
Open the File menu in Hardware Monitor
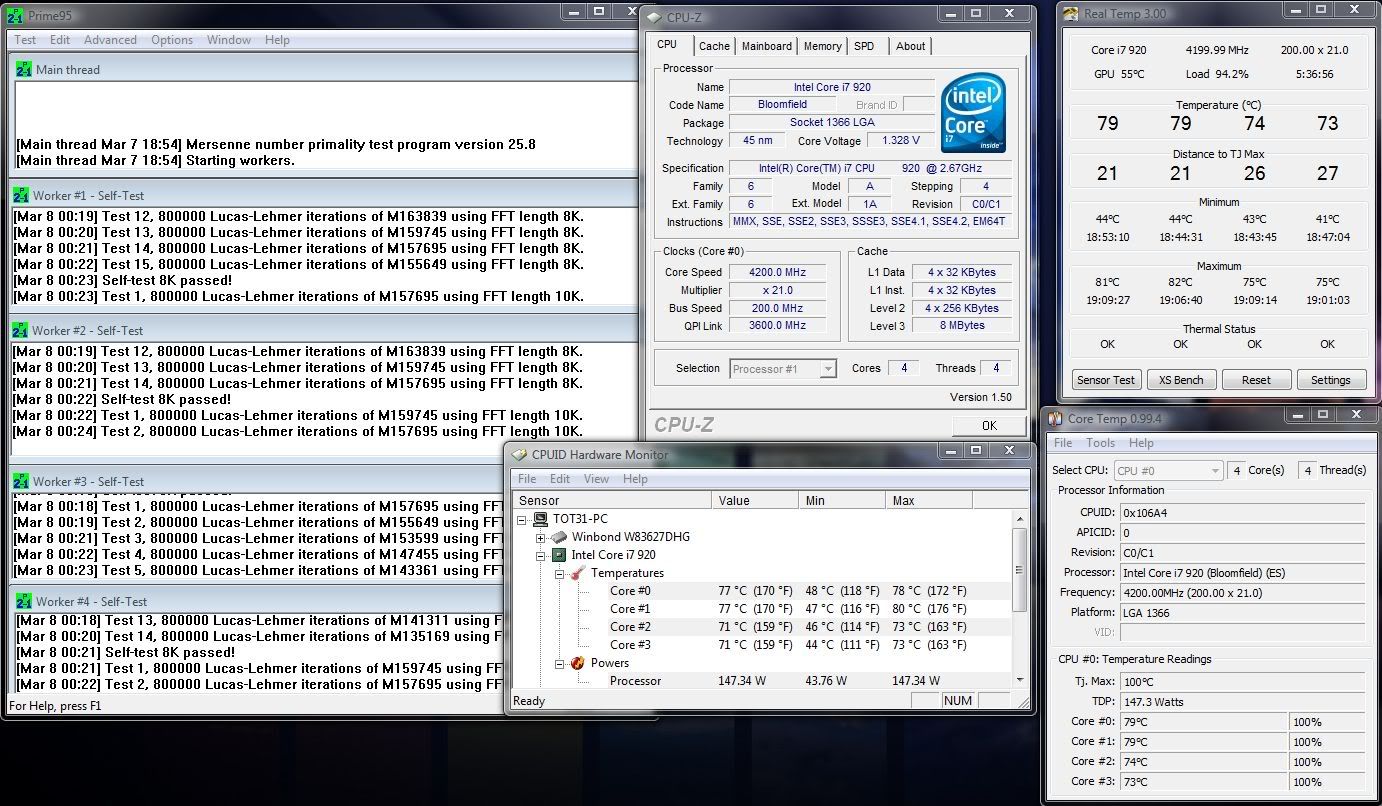527,479
